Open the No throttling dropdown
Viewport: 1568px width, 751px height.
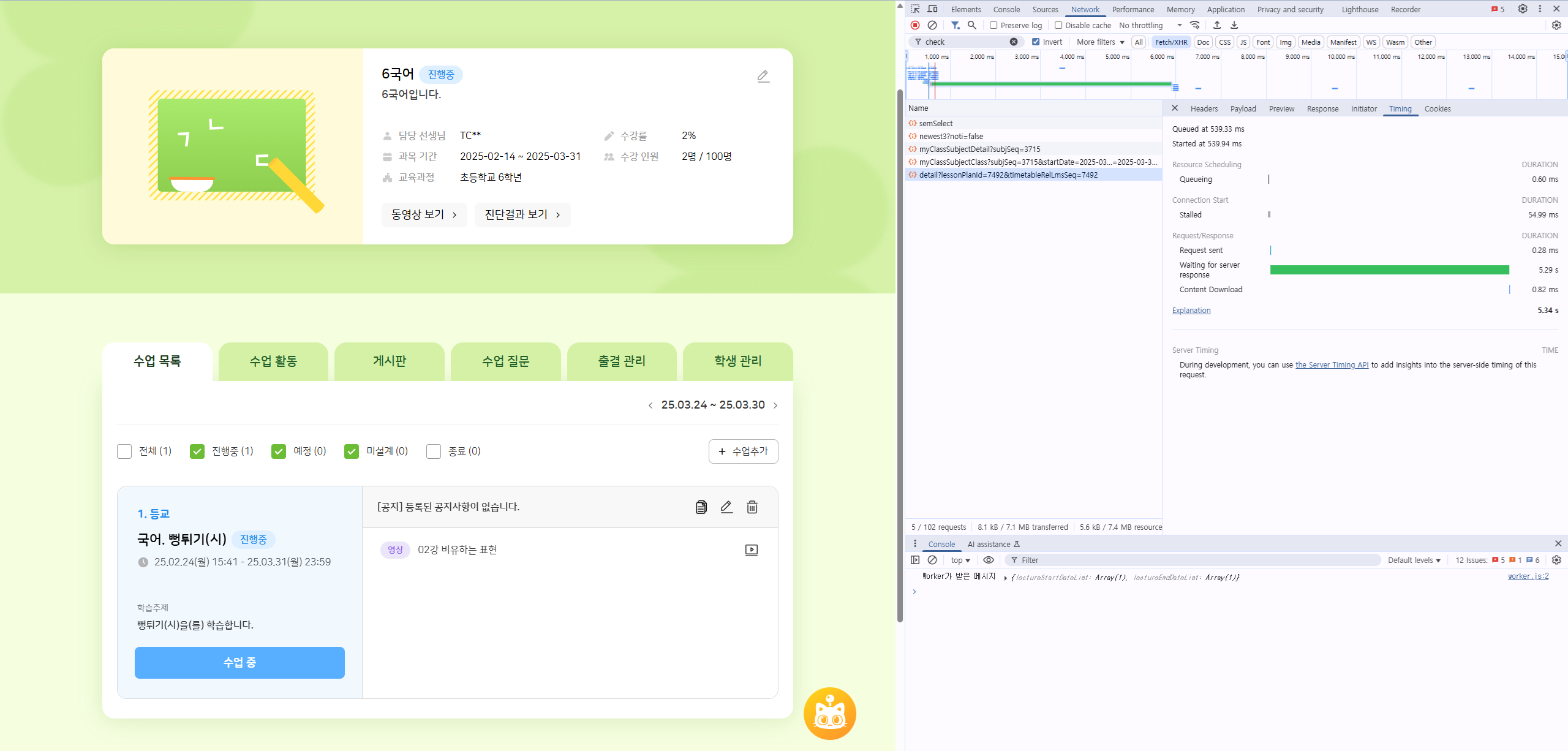click(x=1150, y=25)
